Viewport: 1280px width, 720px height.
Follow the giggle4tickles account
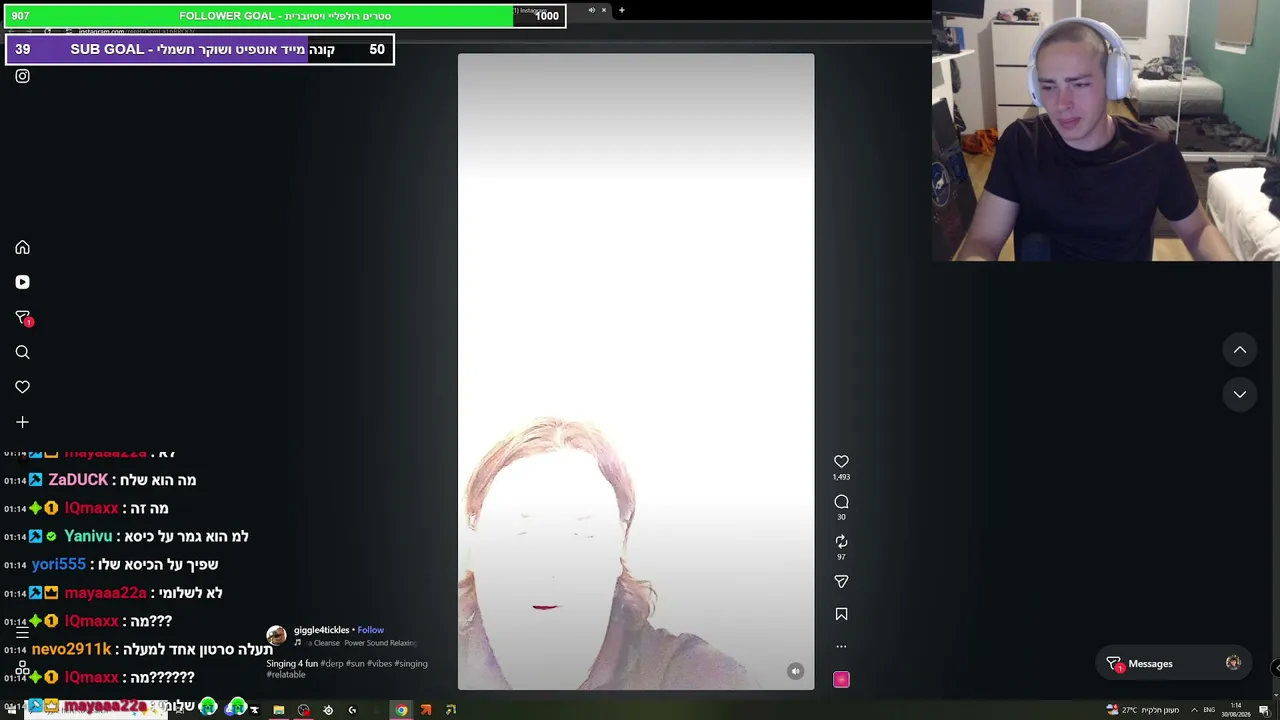(370, 630)
